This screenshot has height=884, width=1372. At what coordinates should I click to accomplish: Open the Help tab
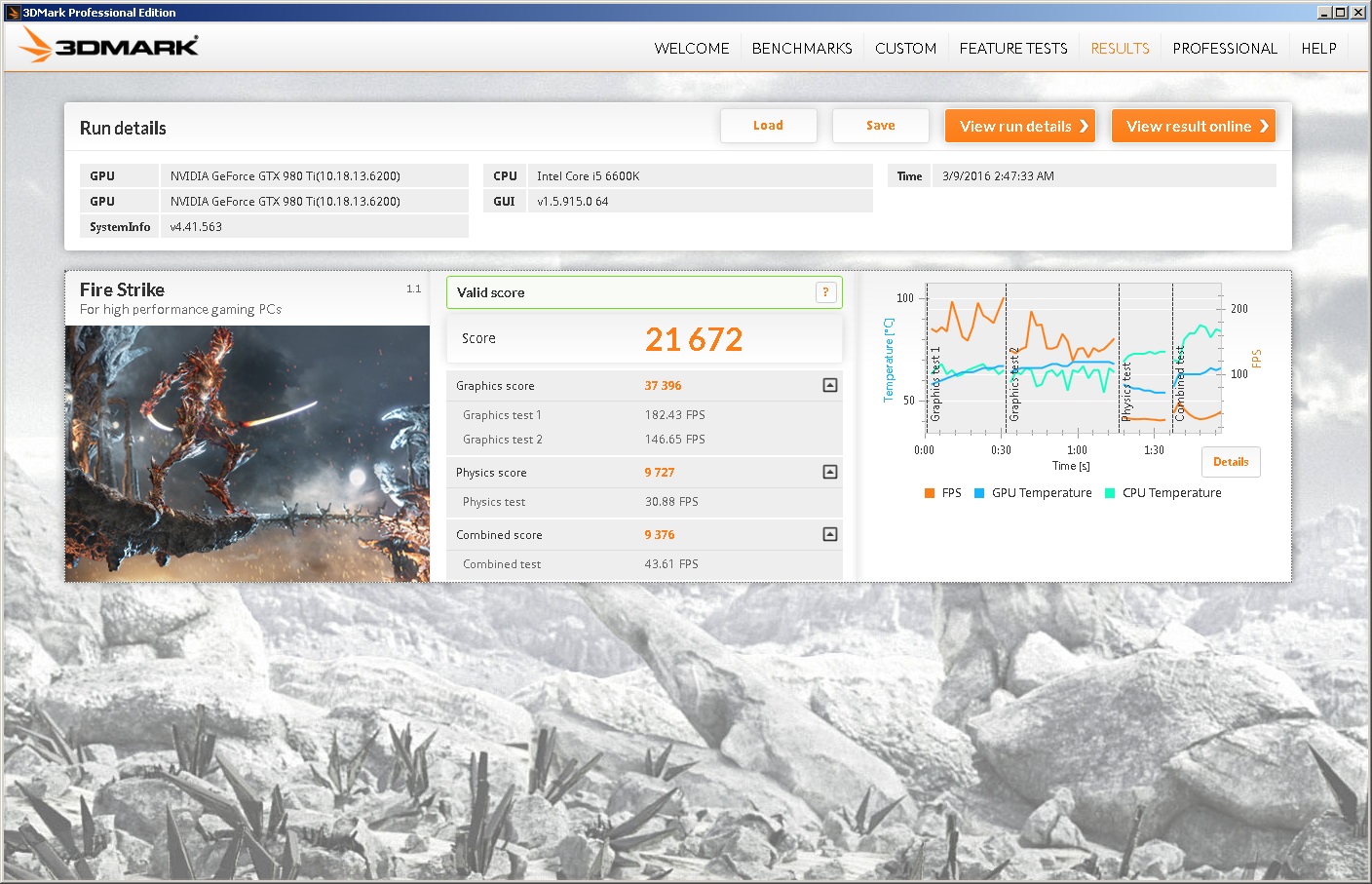[1318, 48]
